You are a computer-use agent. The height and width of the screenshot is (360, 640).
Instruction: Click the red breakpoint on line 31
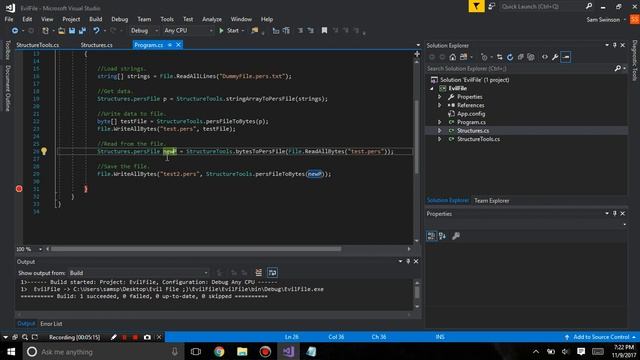tap(19, 189)
